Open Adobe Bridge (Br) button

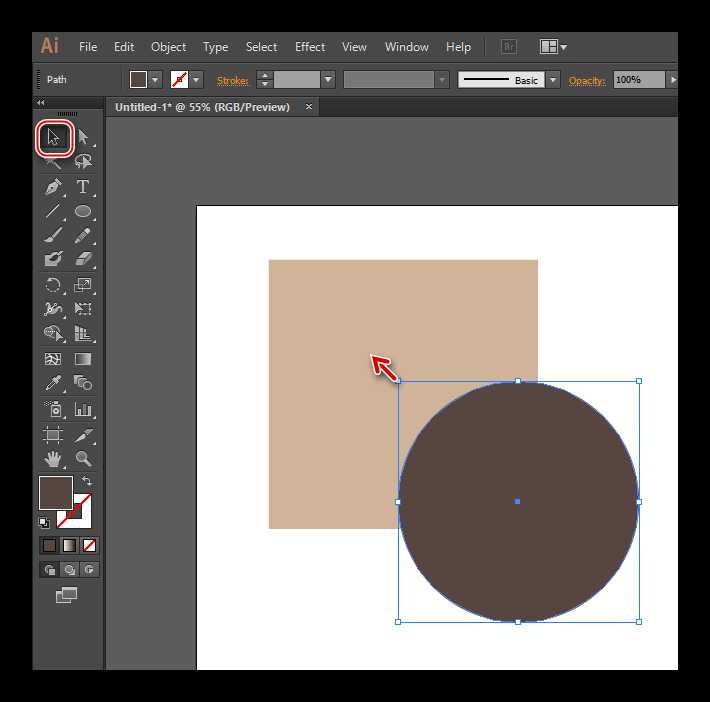coord(509,47)
